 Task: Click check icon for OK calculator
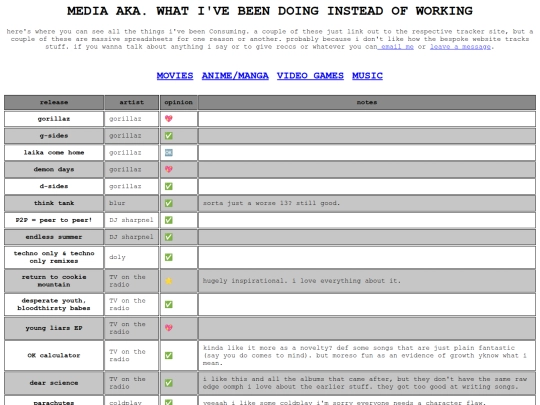click(168, 355)
